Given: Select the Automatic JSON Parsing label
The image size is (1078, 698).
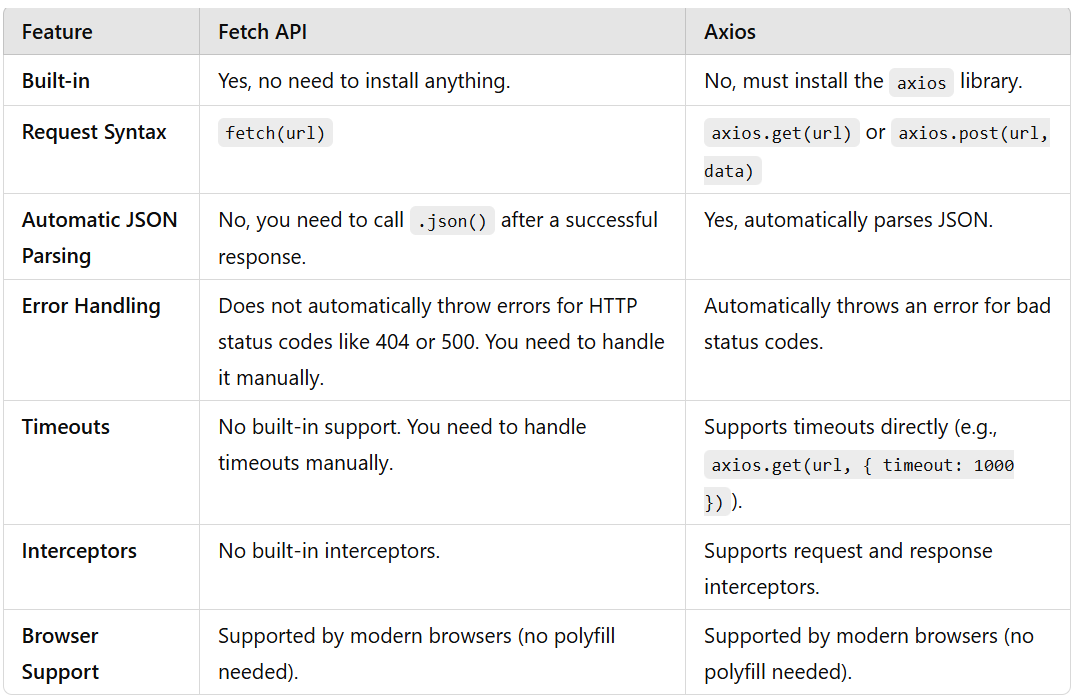Looking at the screenshot, I should [100, 237].
